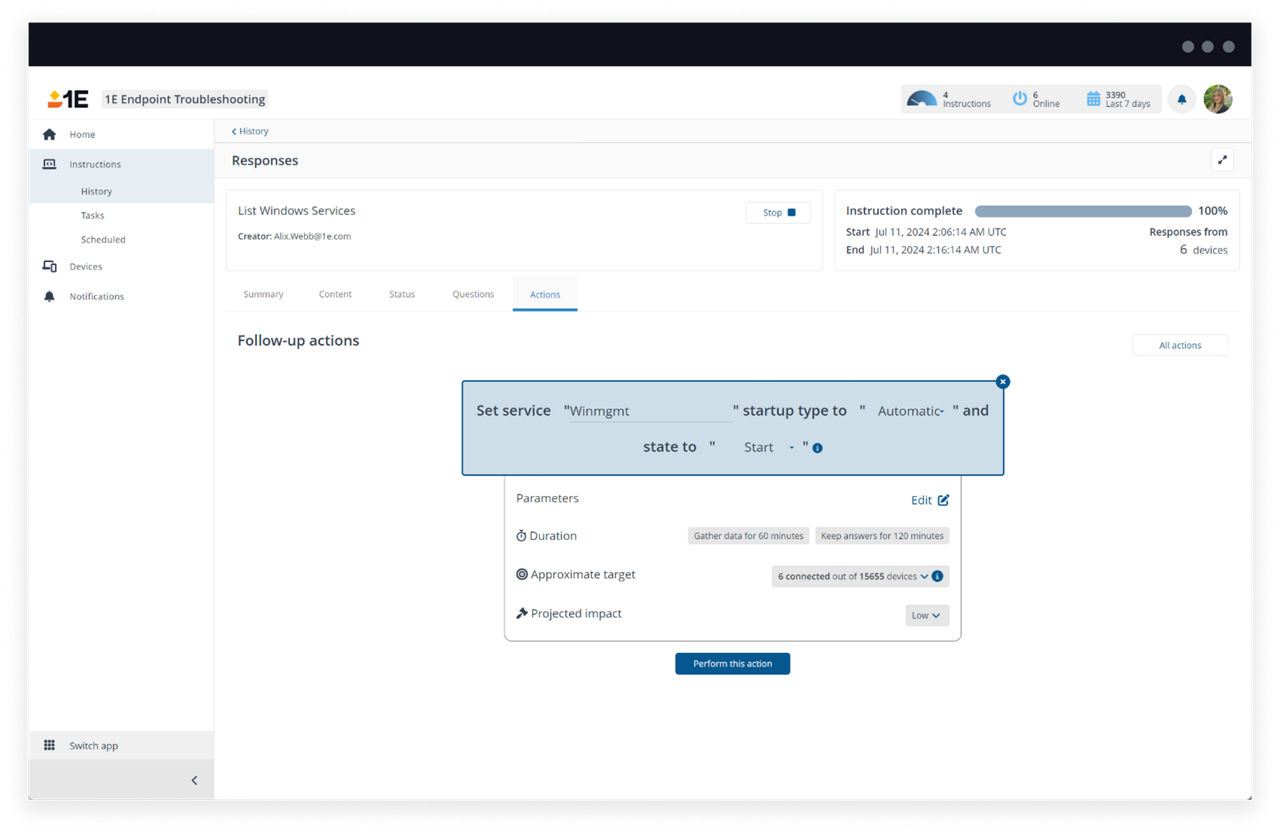This screenshot has height=835, width=1280.
Task: Select Scheduled under Instructions
Action: click(x=103, y=239)
